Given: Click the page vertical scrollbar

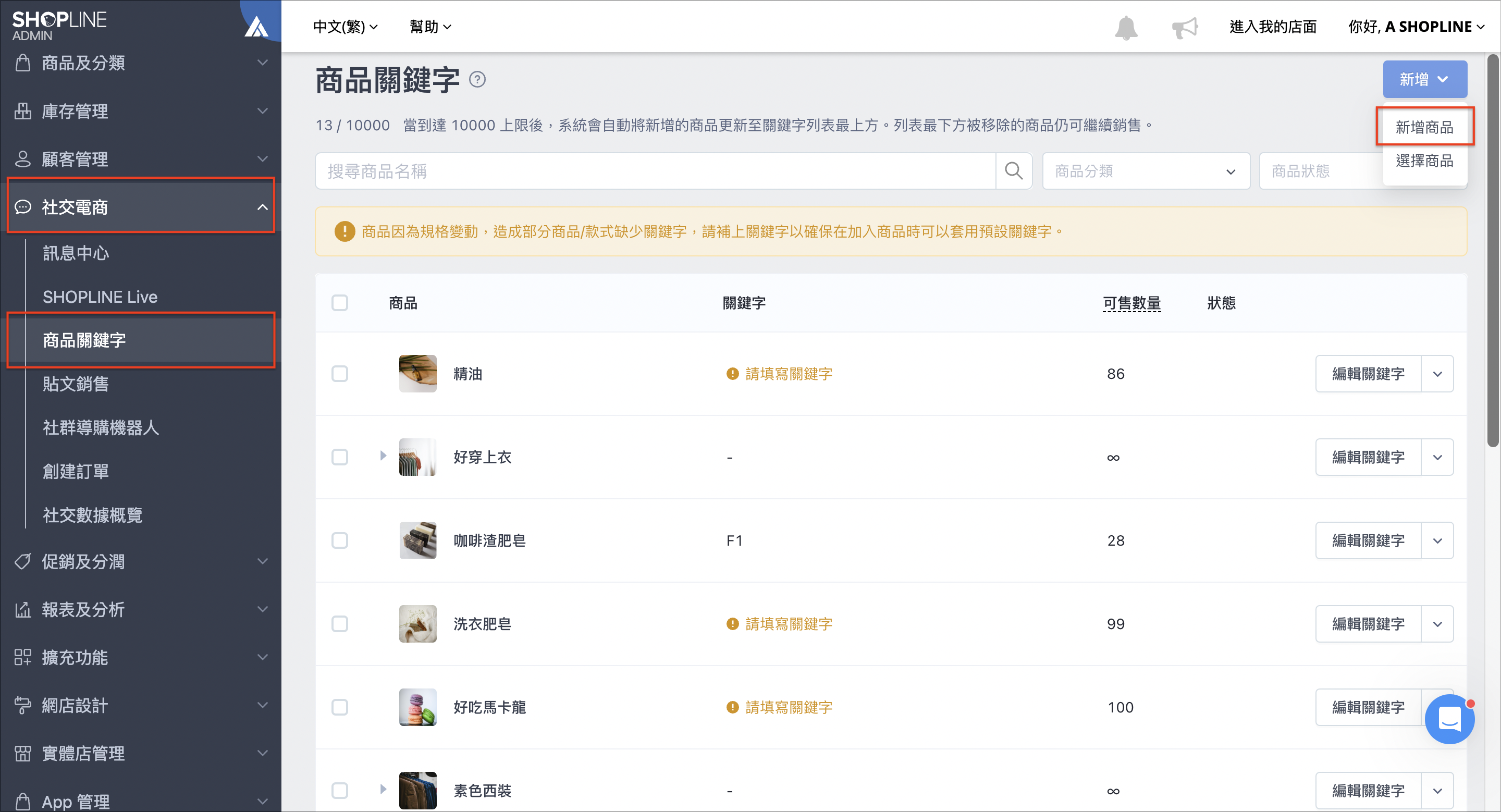Looking at the screenshot, I should click(x=1492, y=251).
